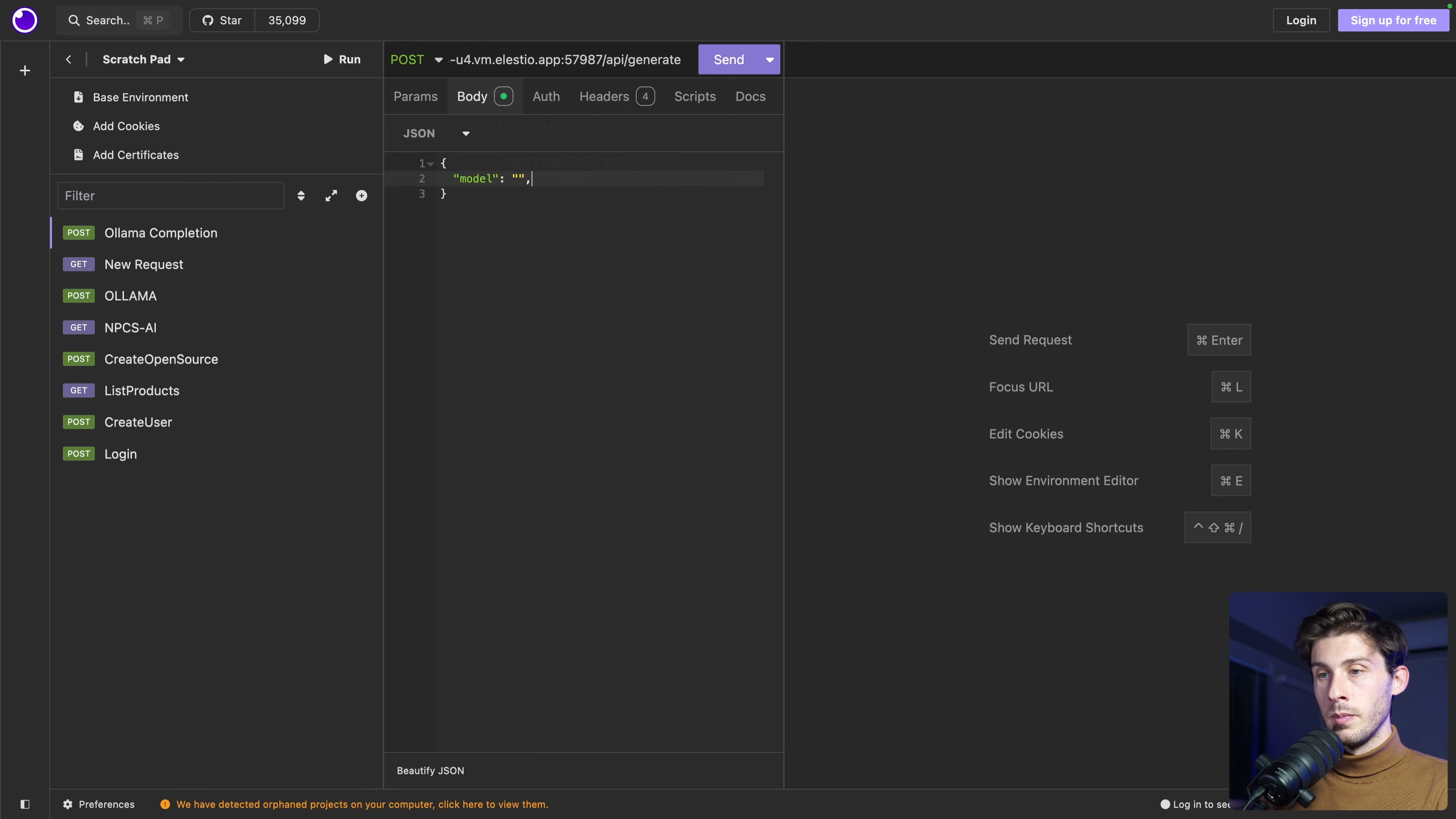
Task: Click the back chevron beside Scratch Pad
Action: (68, 60)
